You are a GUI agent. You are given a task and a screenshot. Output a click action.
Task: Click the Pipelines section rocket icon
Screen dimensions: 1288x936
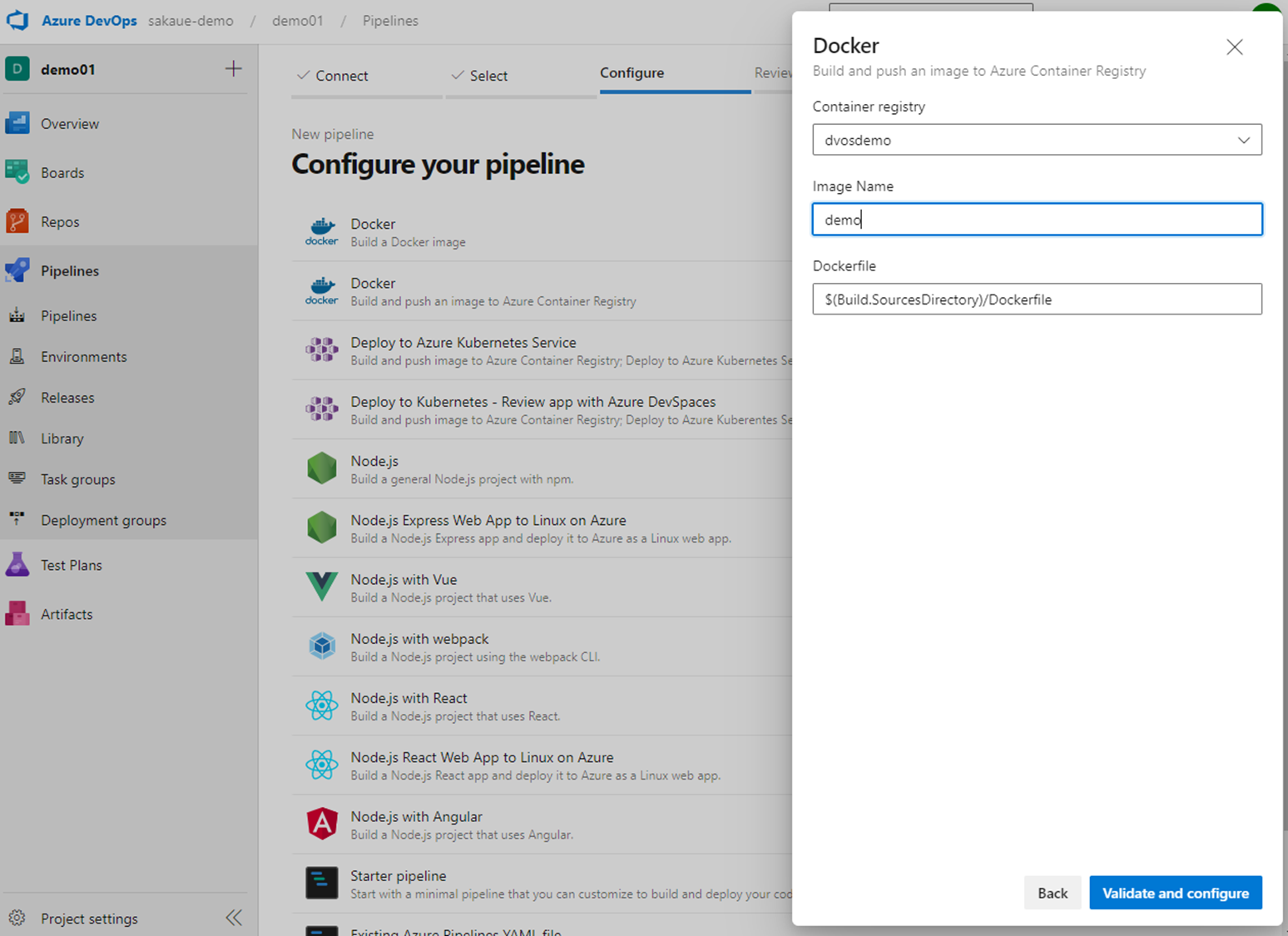17,270
